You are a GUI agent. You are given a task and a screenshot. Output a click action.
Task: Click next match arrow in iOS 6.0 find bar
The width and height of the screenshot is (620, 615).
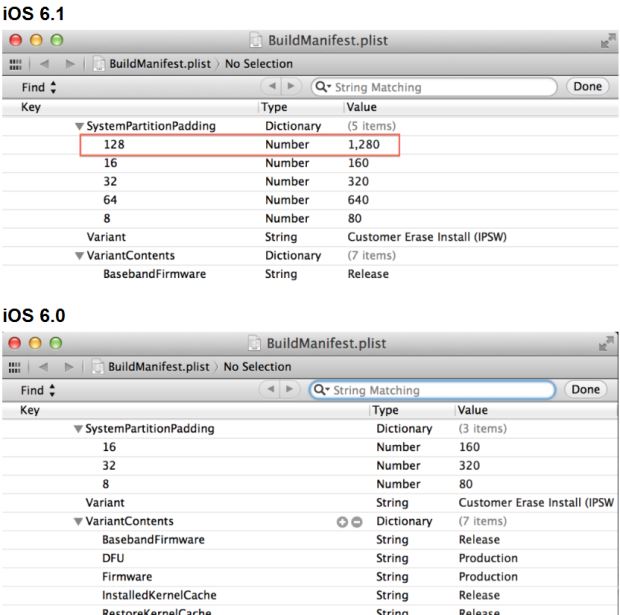click(x=289, y=389)
